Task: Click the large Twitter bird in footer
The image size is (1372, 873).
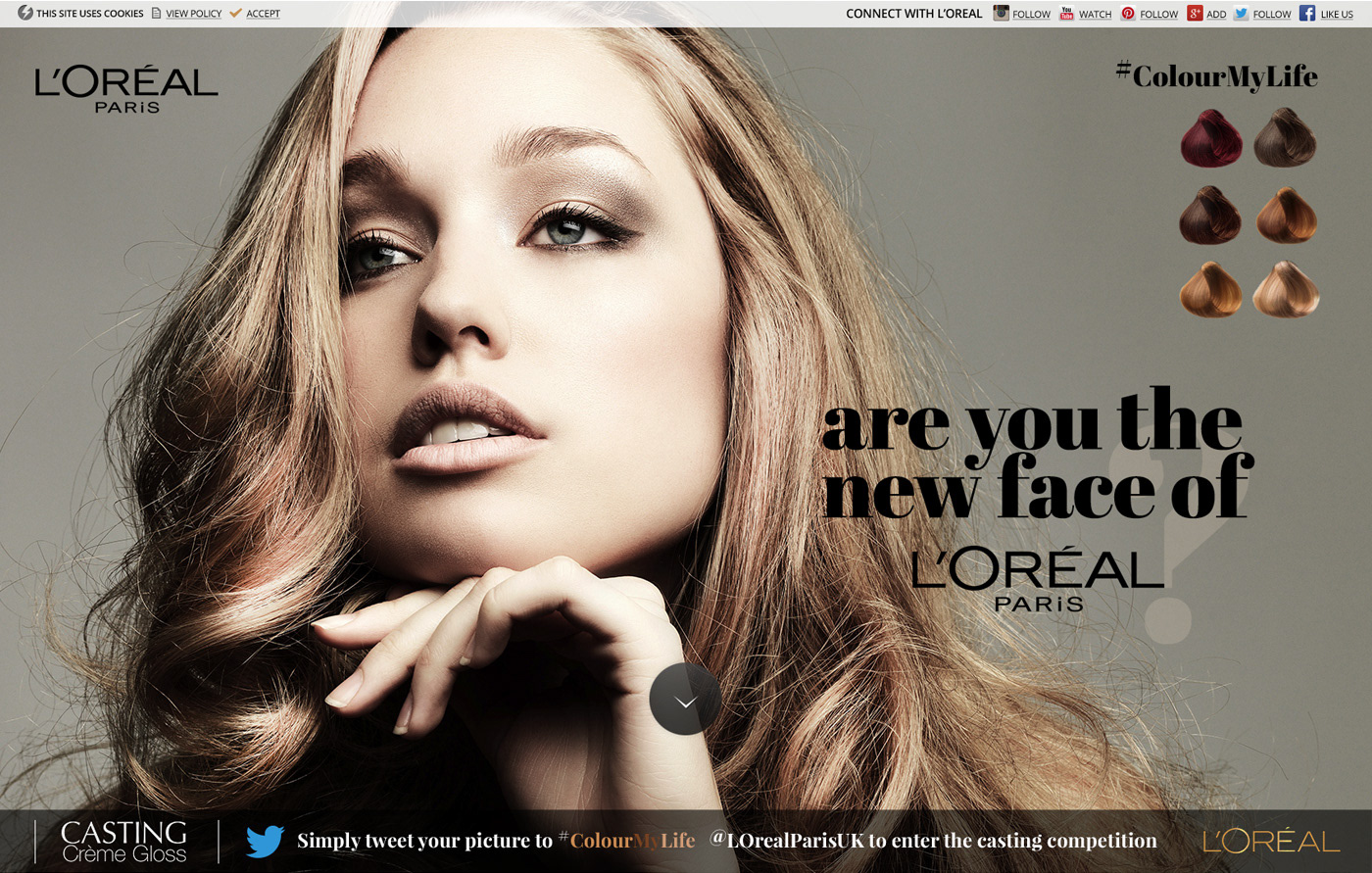Action: (265, 841)
